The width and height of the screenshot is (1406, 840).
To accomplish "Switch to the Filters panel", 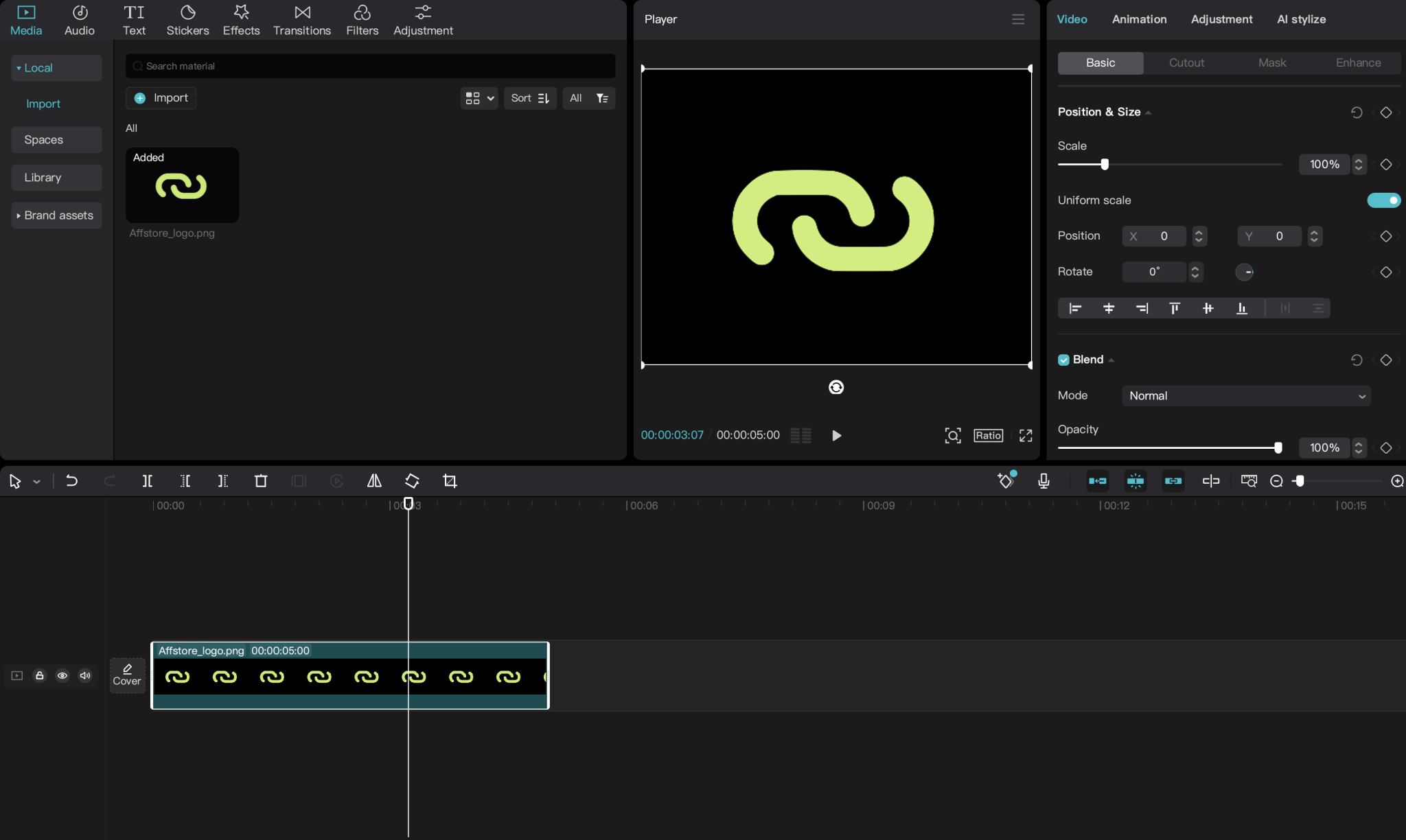I will tap(362, 19).
